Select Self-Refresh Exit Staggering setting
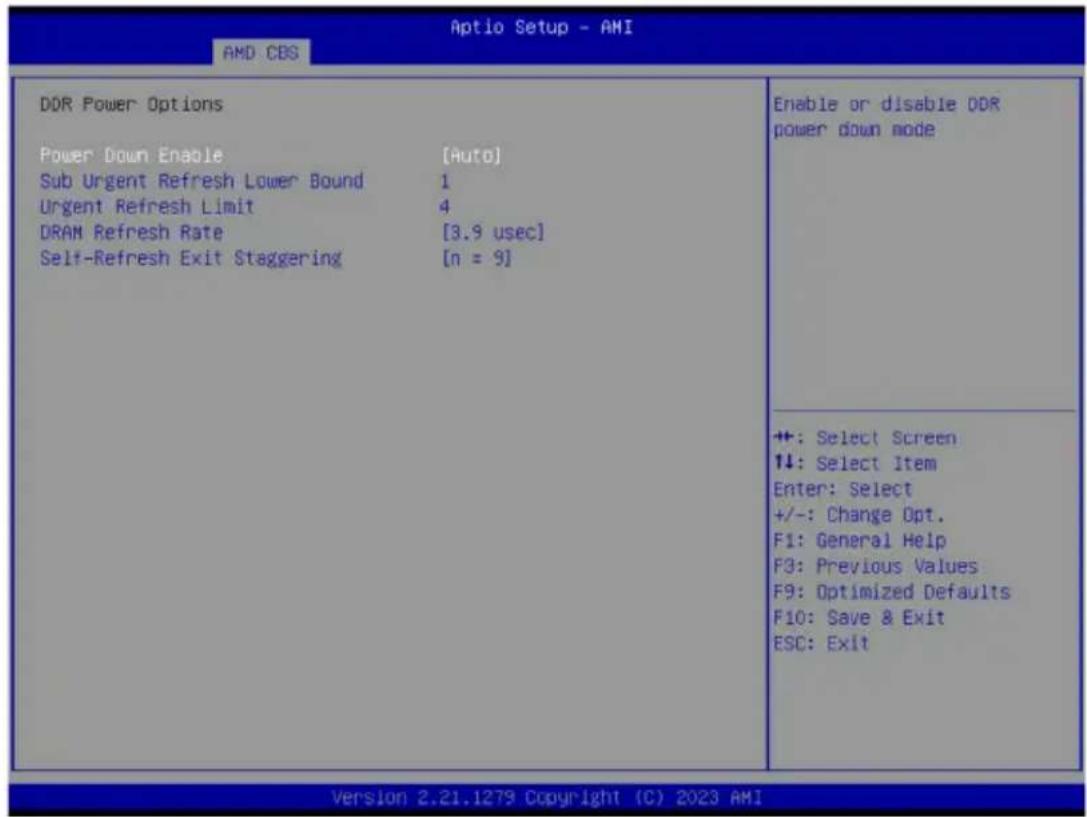The image size is (1087, 817). pos(191,258)
